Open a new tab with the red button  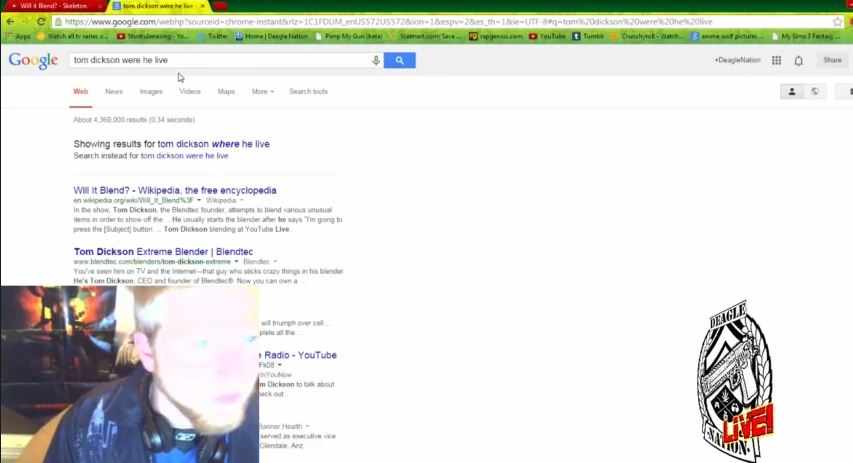coord(220,6)
